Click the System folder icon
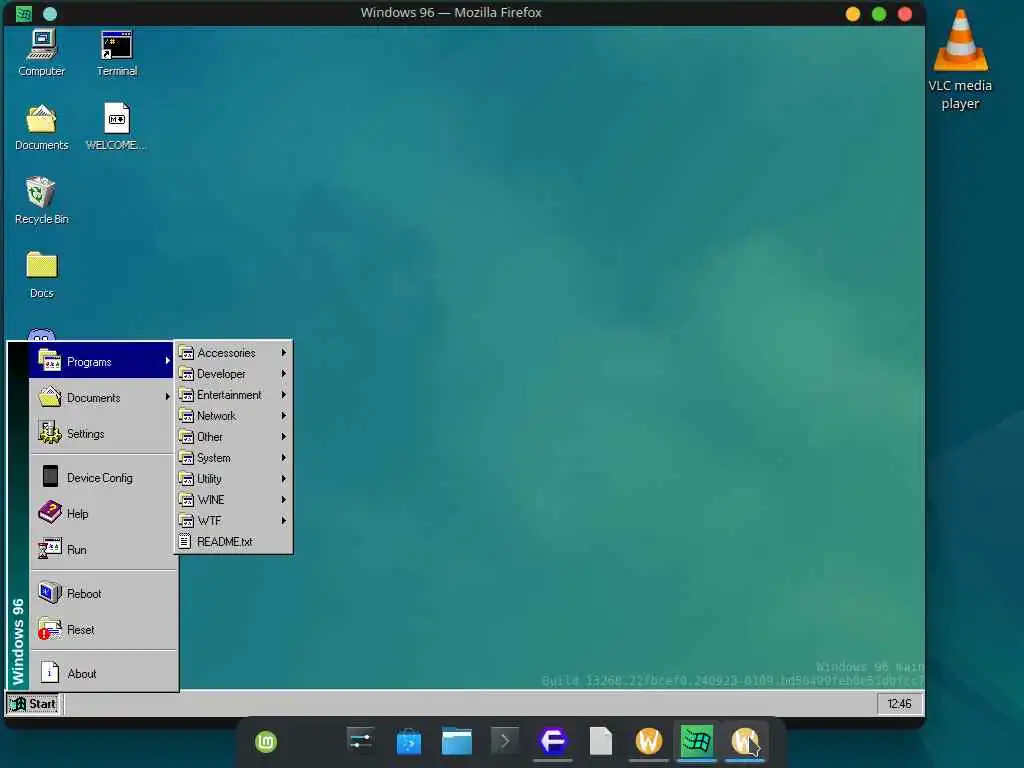Screen dimensions: 1024x768 (x=186, y=458)
